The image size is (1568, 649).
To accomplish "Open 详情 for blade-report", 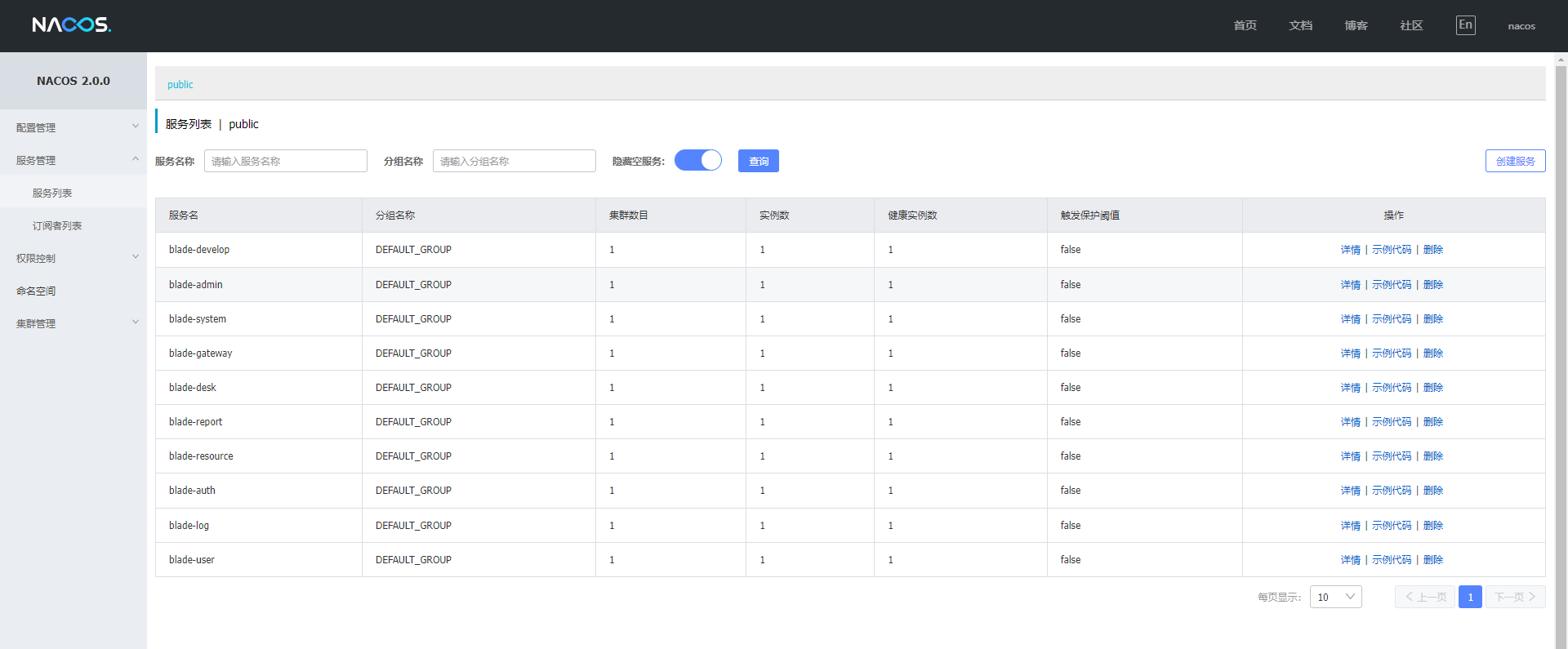I will pyautogui.click(x=1351, y=422).
